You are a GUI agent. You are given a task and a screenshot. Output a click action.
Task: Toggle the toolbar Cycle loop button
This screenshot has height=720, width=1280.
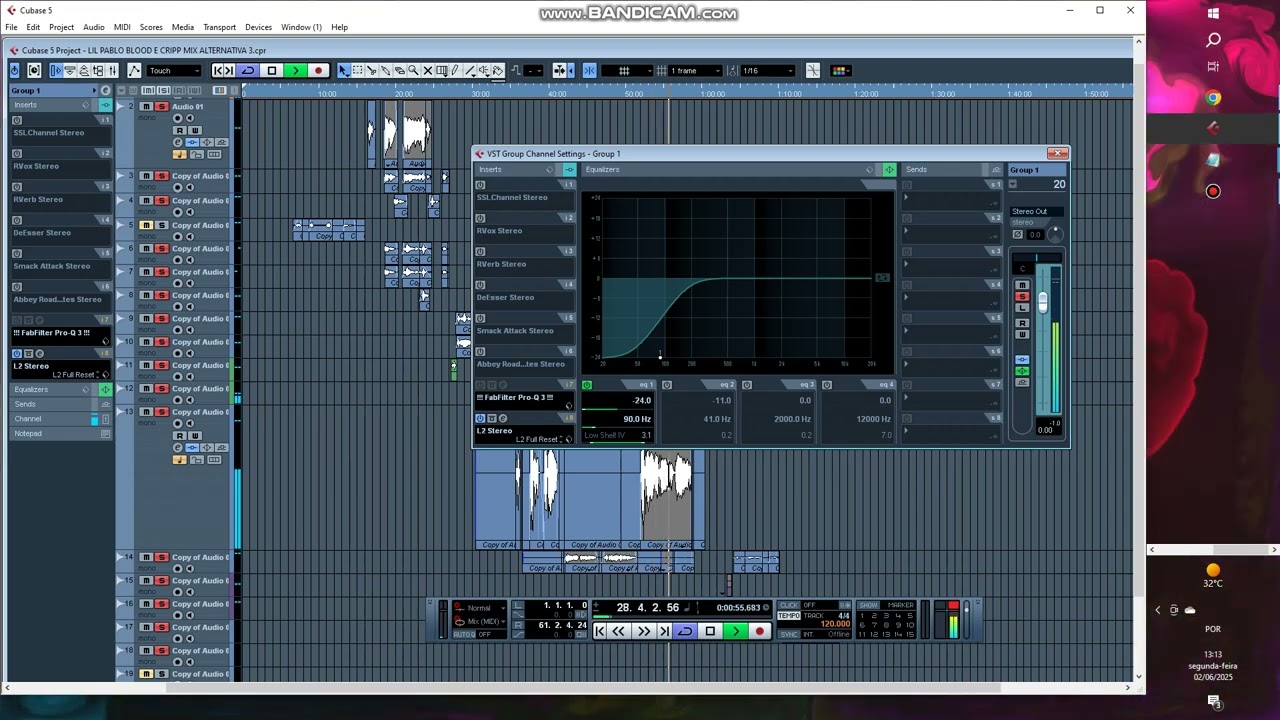[x=248, y=70]
